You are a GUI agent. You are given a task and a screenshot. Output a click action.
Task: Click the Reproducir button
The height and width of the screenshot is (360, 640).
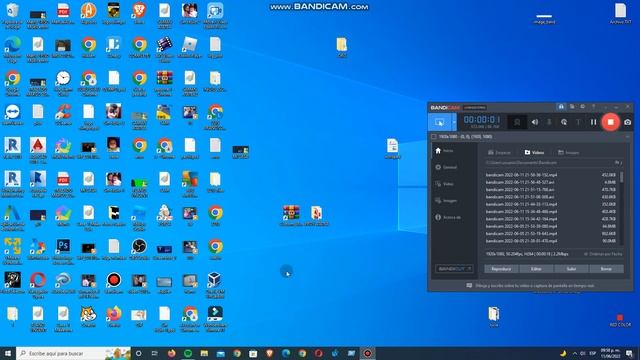(x=501, y=269)
